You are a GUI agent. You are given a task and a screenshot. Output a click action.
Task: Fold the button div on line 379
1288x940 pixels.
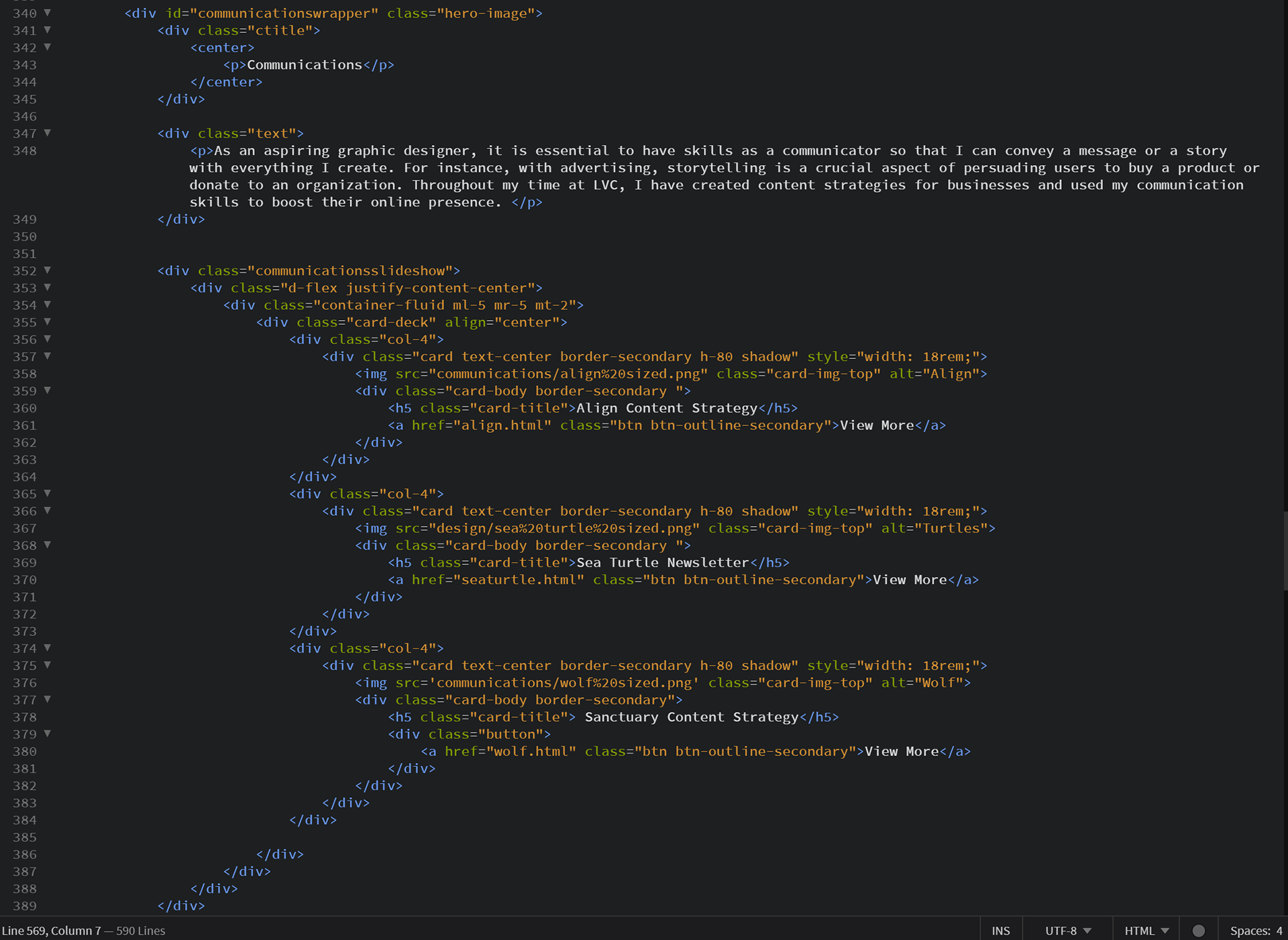[48, 733]
